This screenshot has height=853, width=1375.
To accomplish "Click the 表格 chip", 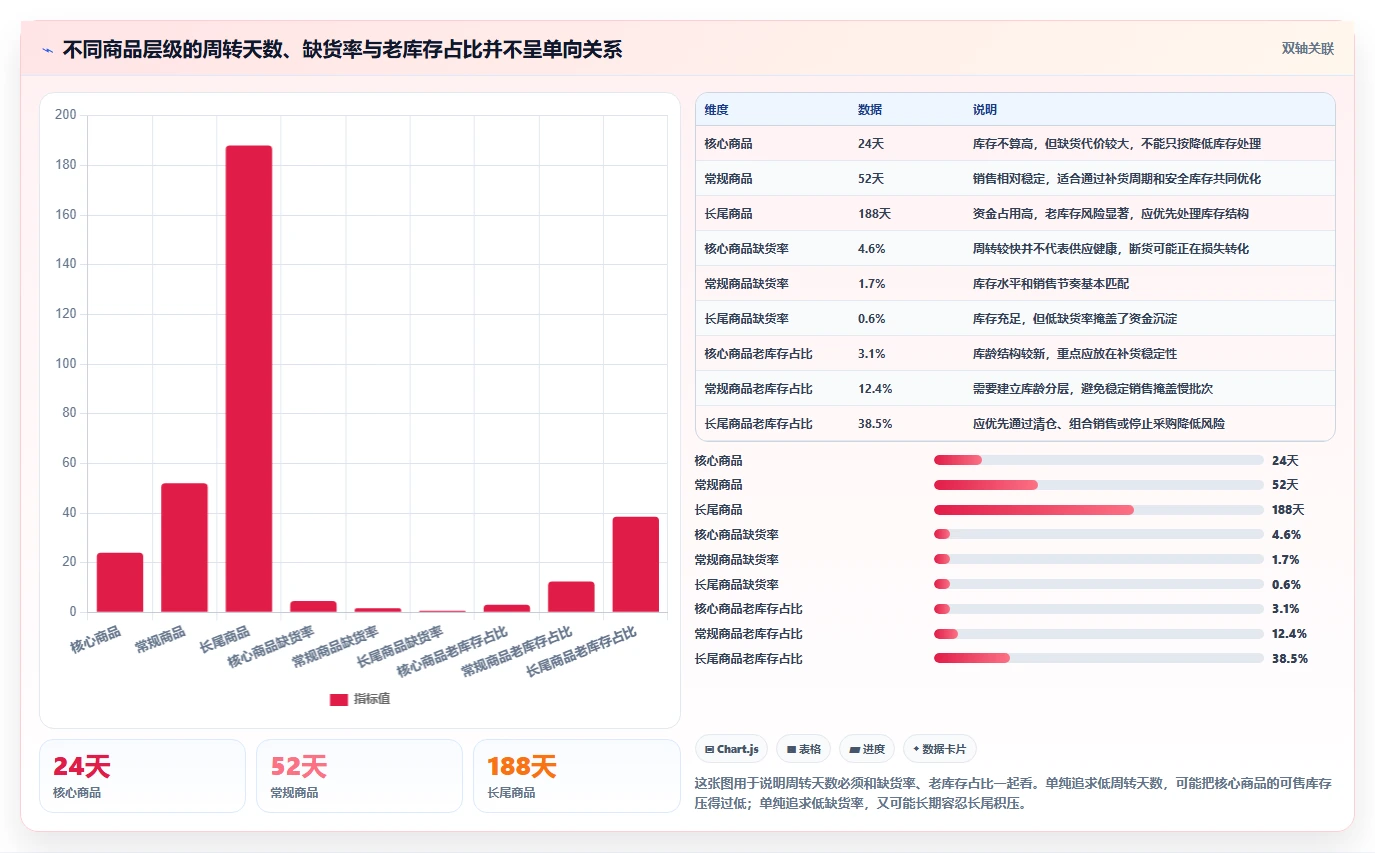I will coord(804,749).
